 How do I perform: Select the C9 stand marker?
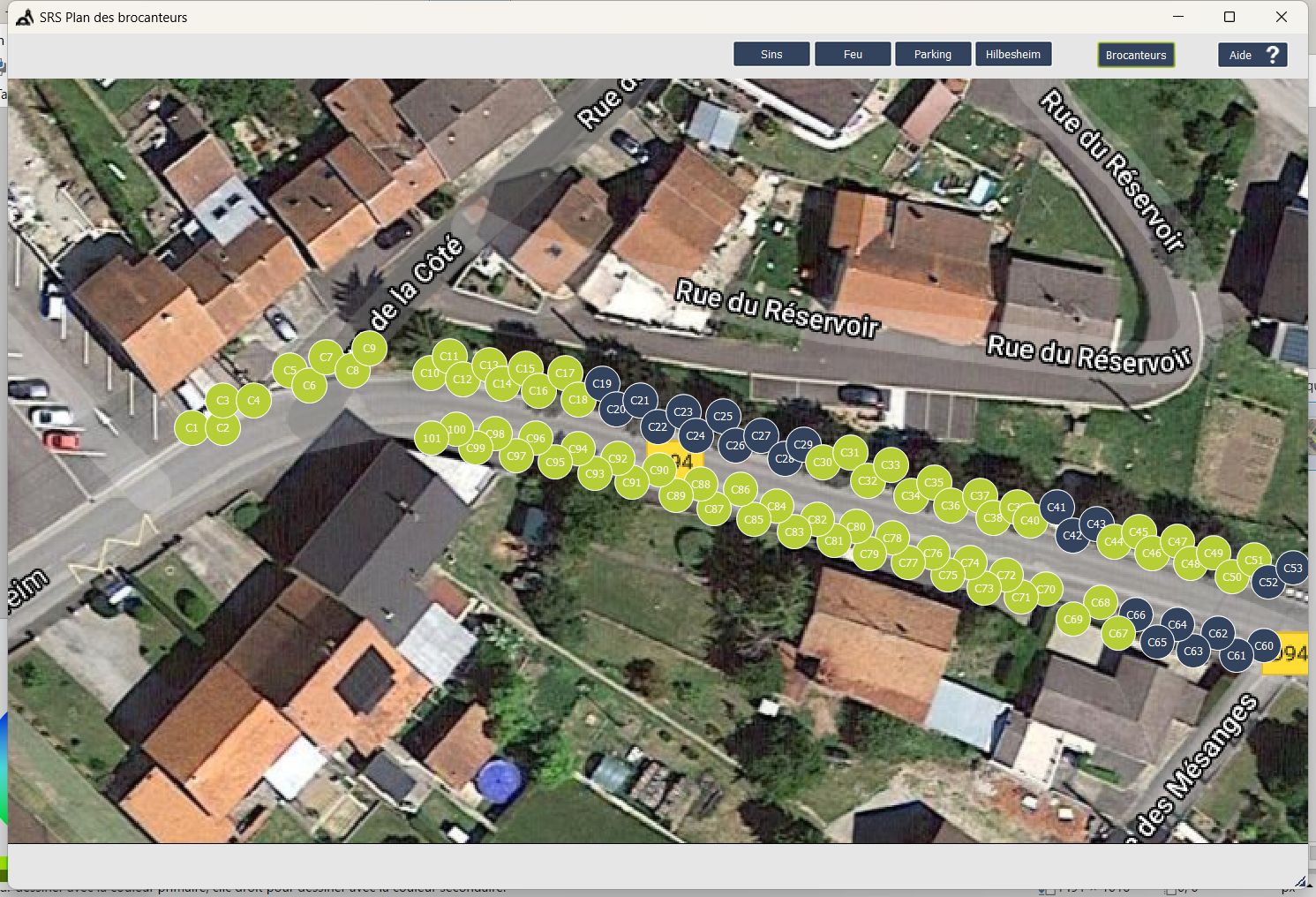pyautogui.click(x=369, y=349)
